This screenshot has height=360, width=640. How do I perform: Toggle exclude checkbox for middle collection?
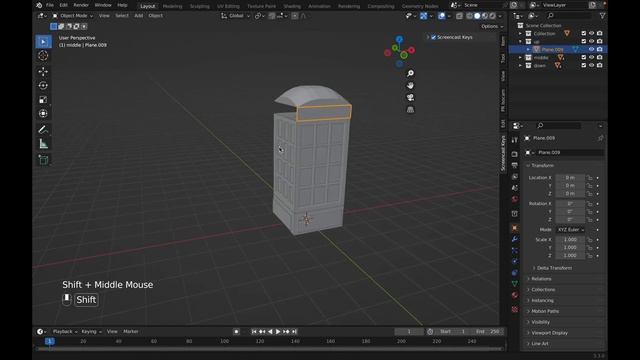[584, 58]
